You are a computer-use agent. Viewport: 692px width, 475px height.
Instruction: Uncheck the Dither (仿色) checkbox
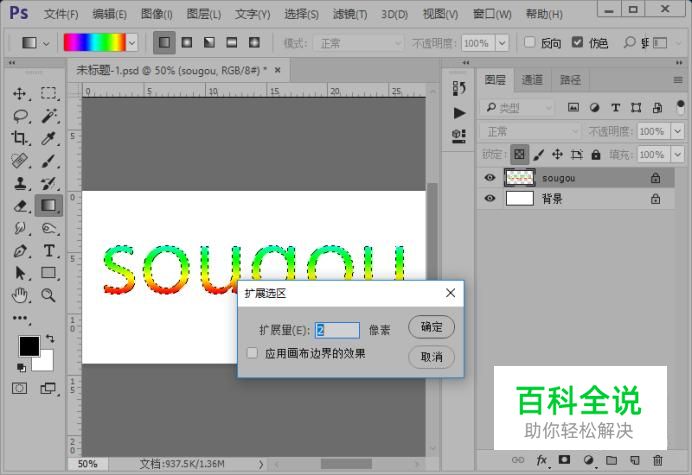pos(577,42)
